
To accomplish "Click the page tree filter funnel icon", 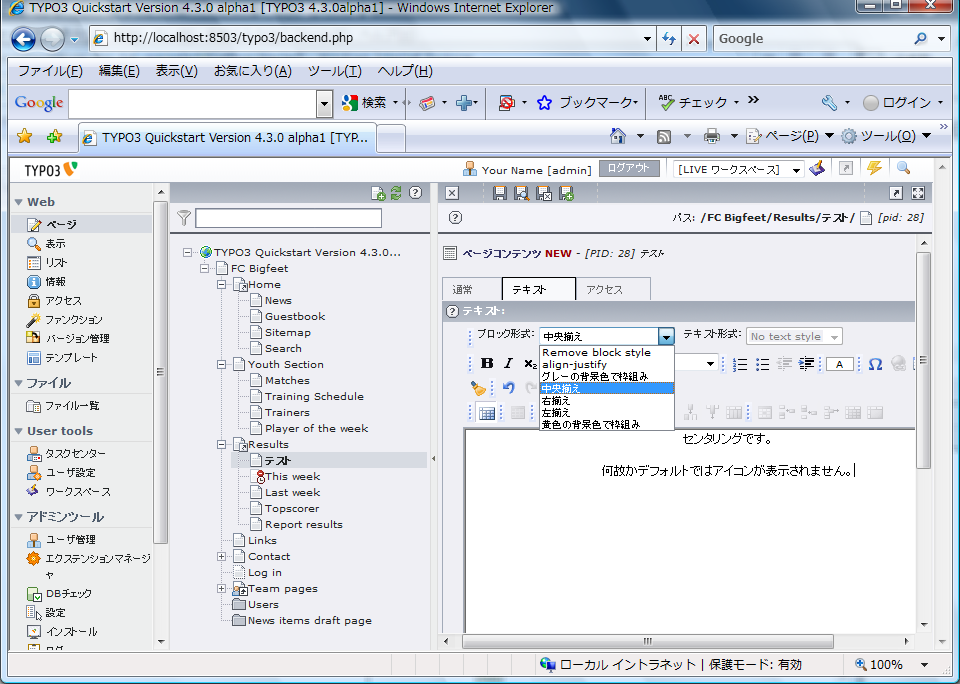I will click(184, 218).
